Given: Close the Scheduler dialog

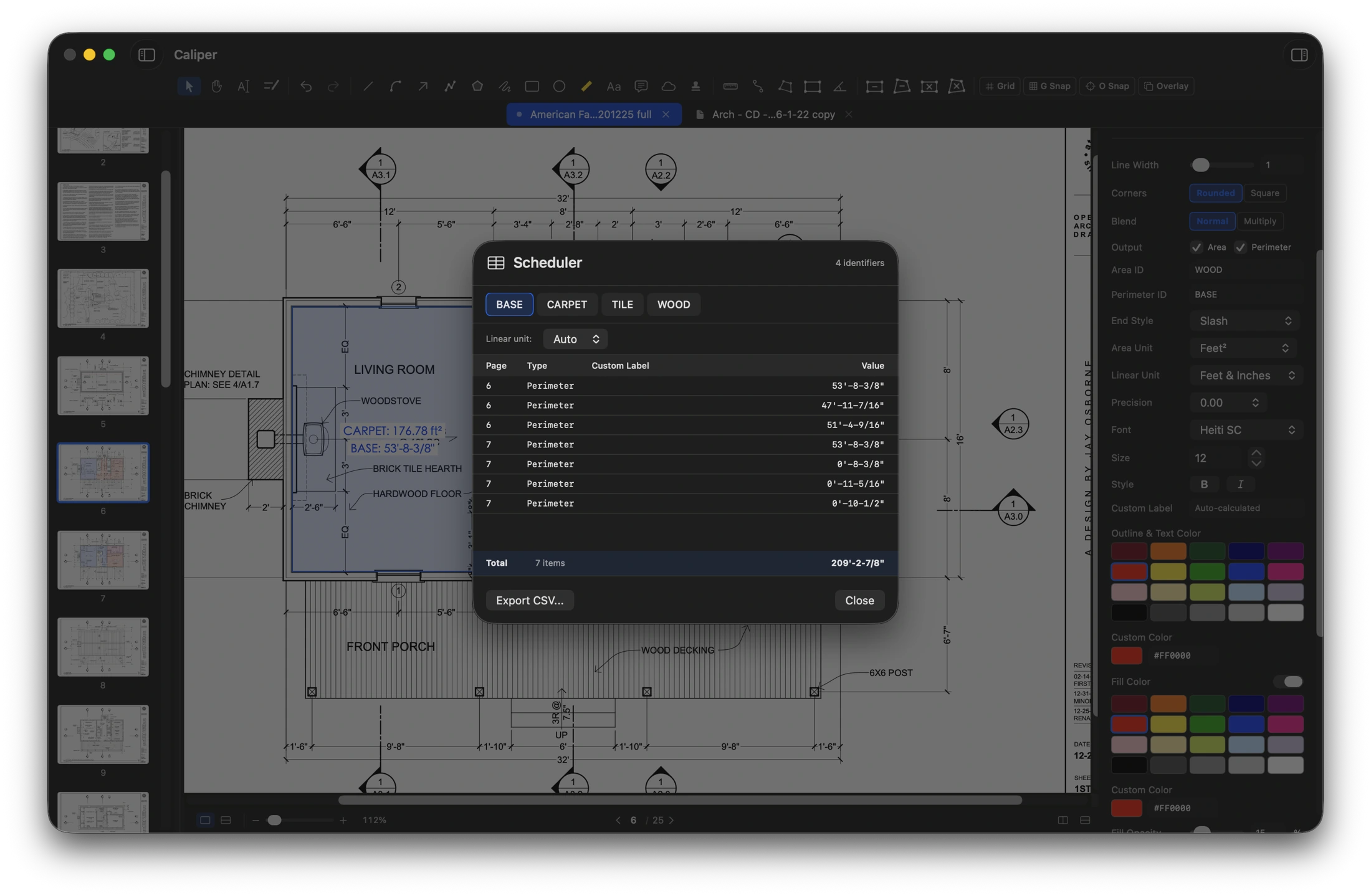Looking at the screenshot, I should coord(859,601).
